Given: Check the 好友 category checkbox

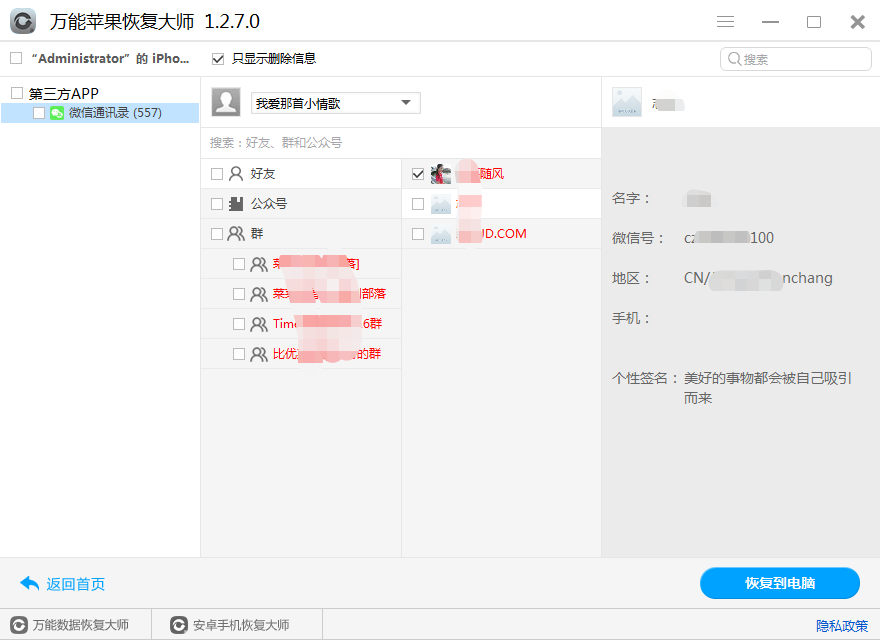Looking at the screenshot, I should tap(217, 174).
